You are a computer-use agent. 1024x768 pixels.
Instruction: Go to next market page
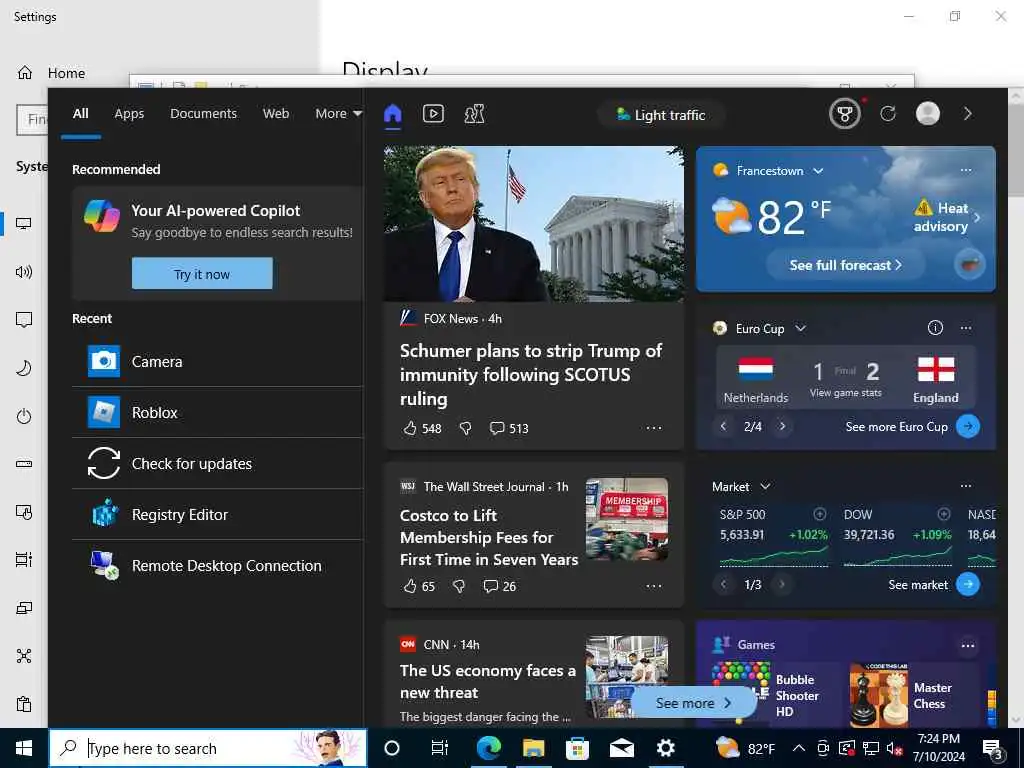(782, 584)
